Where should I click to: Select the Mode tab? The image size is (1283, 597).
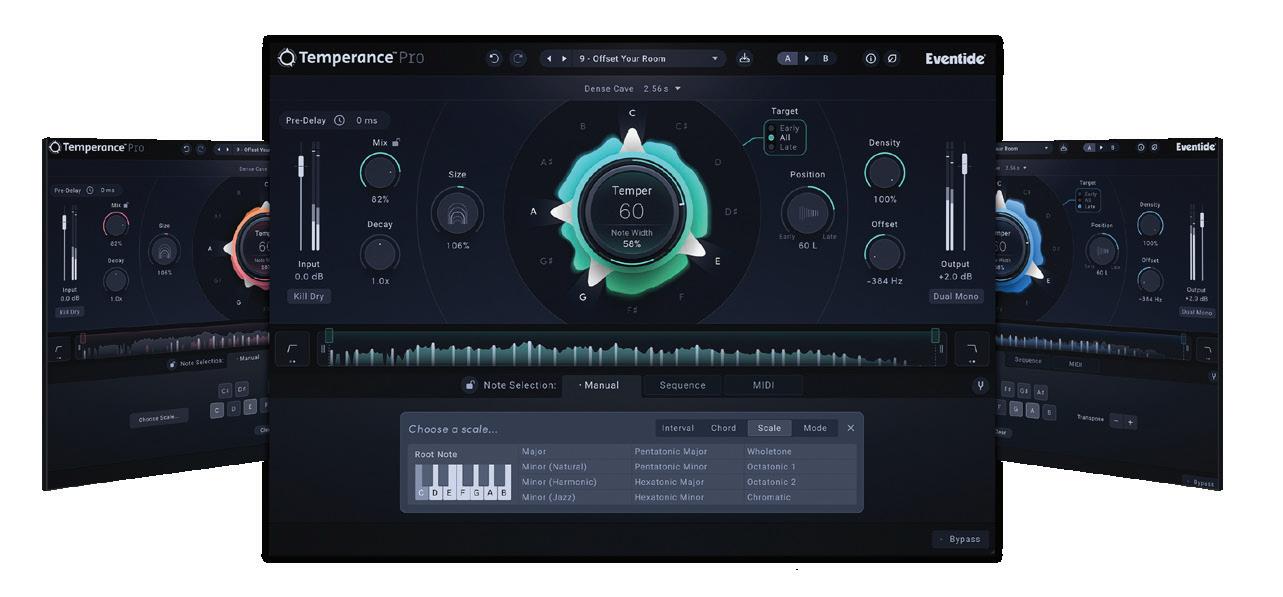[815, 428]
